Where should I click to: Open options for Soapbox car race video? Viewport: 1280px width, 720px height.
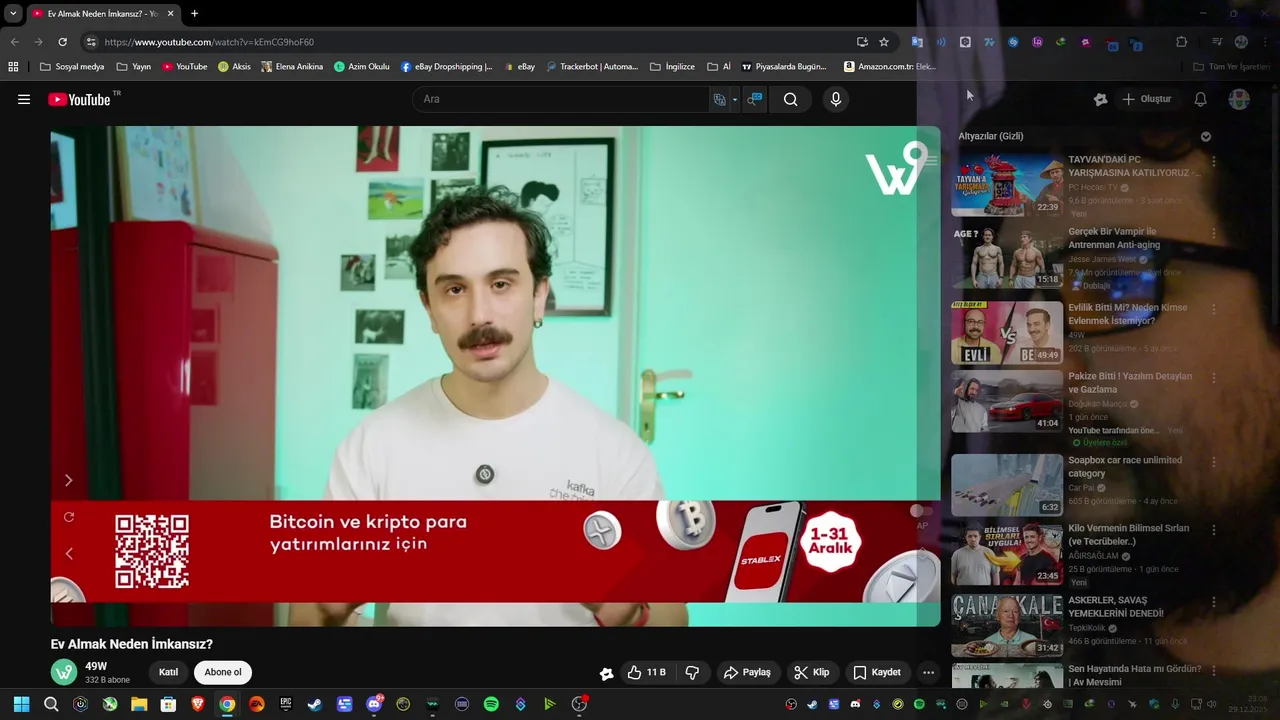coord(1214,462)
